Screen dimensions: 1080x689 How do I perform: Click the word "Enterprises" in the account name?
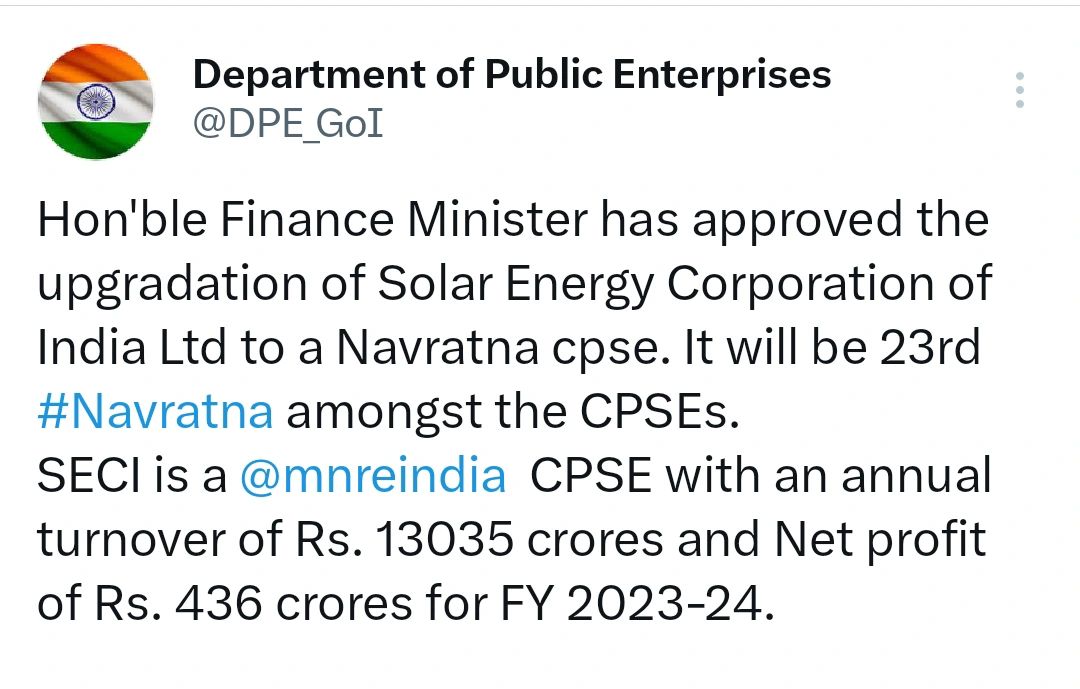click(722, 76)
